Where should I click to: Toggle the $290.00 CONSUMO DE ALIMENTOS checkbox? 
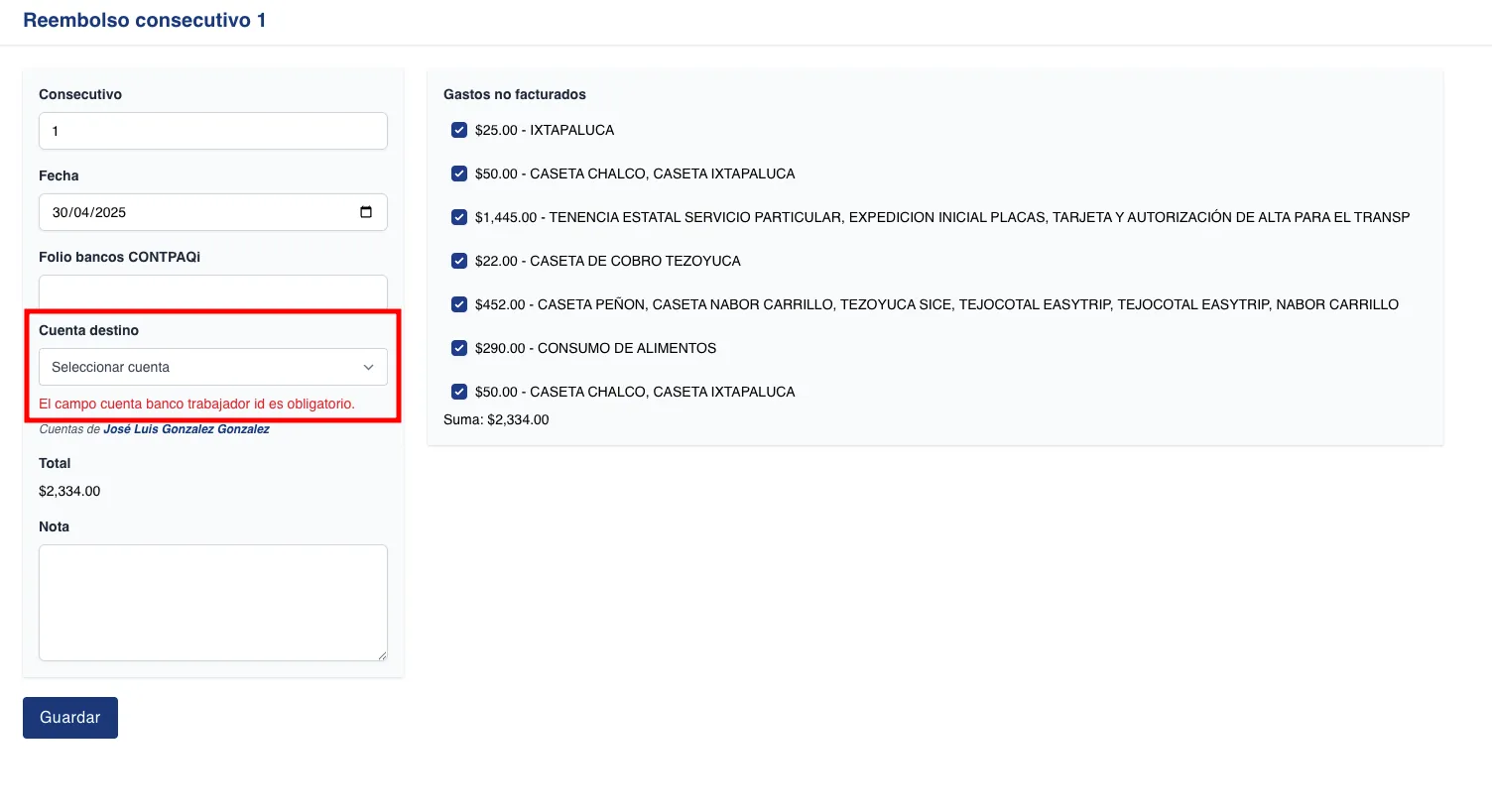point(459,348)
